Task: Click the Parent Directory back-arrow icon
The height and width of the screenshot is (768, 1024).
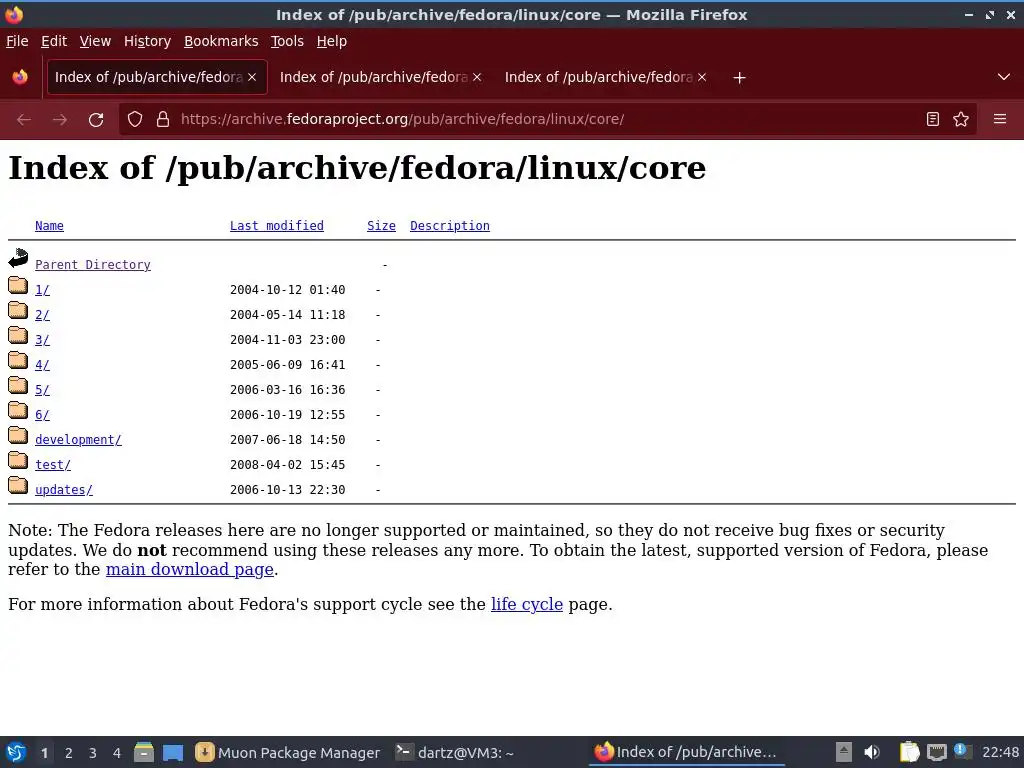Action: tap(18, 259)
